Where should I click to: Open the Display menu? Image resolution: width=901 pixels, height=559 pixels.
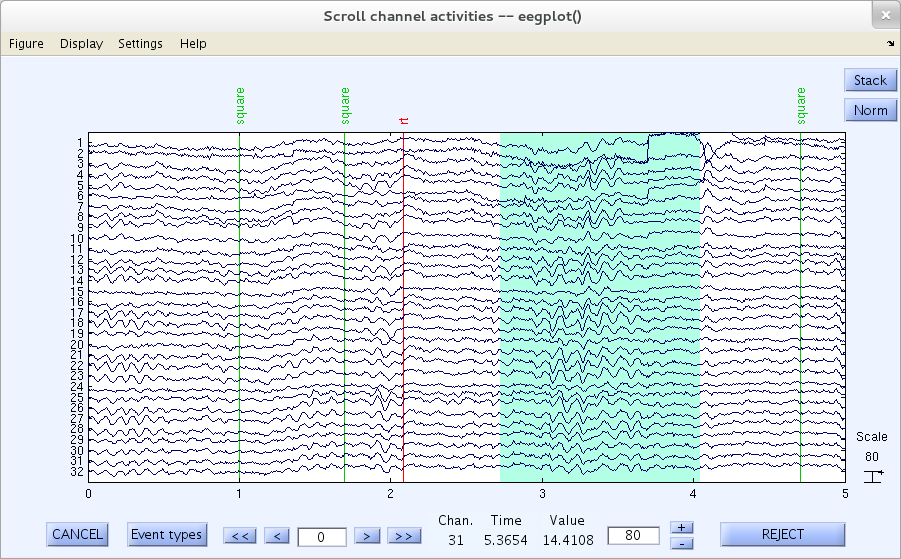[81, 44]
